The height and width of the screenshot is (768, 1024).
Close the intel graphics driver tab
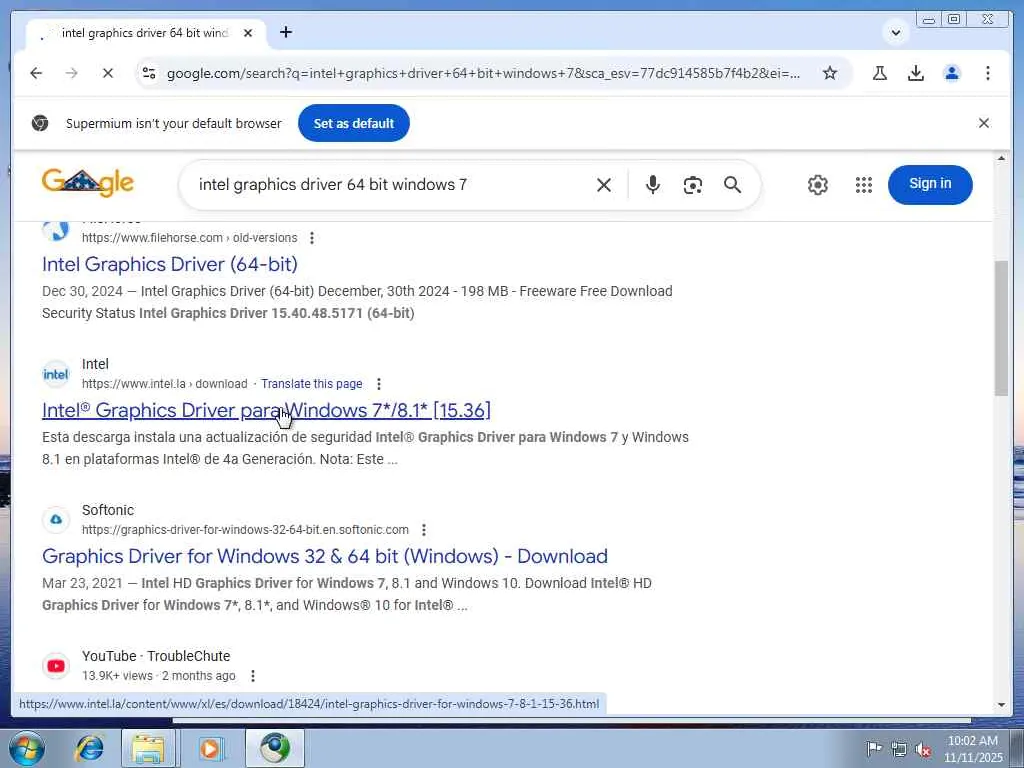pos(248,33)
